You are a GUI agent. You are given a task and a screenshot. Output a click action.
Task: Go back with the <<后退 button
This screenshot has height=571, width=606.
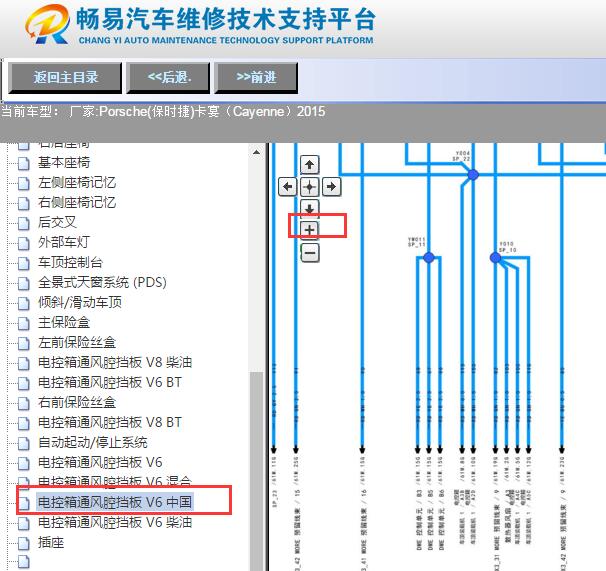(x=169, y=78)
